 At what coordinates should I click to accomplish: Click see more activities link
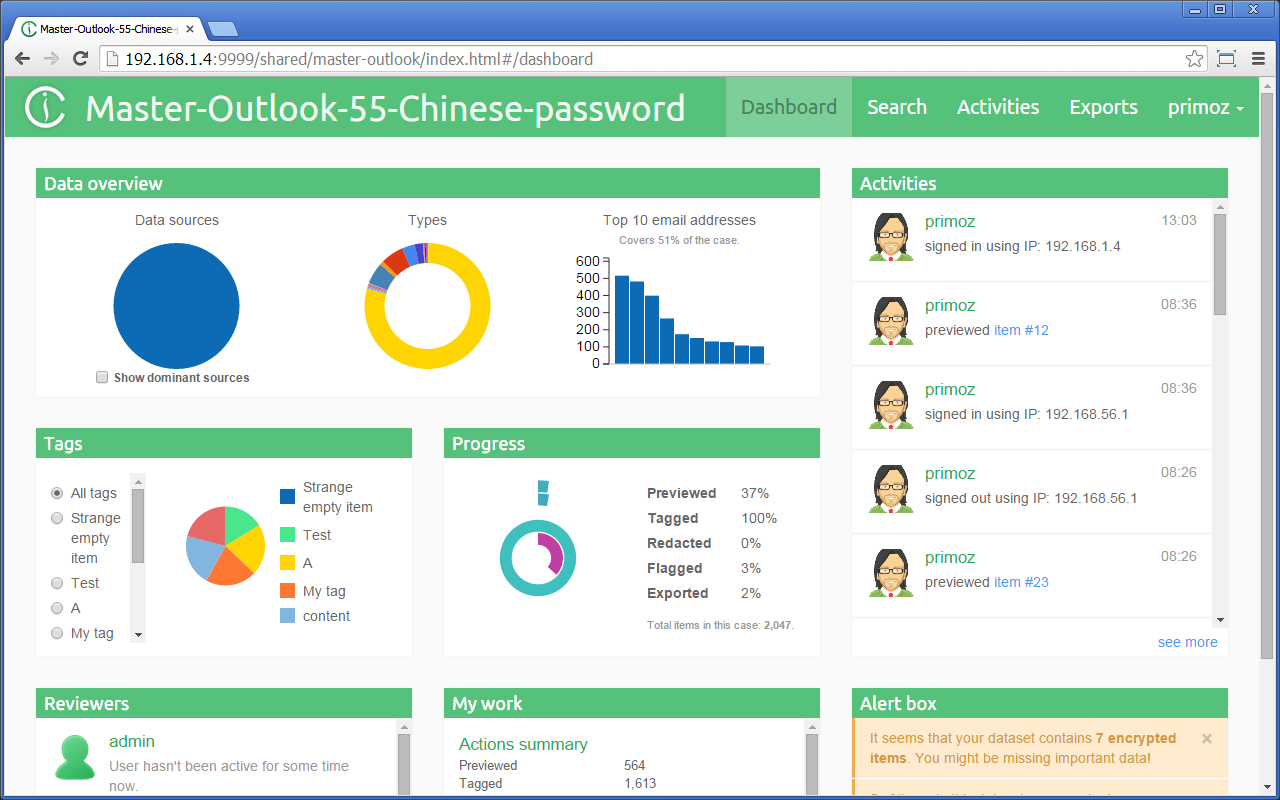point(1187,642)
